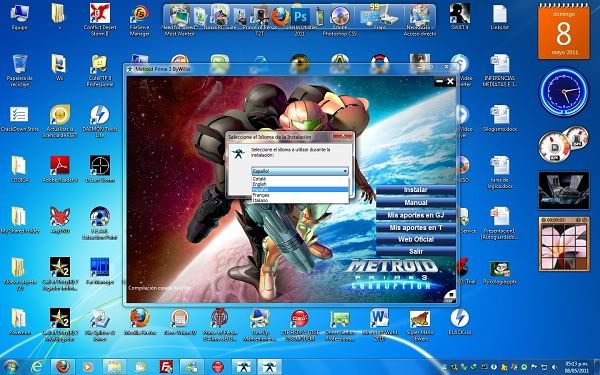The image size is (600, 375).
Task: Open Internet Explorer in the taskbar
Action: point(37,367)
